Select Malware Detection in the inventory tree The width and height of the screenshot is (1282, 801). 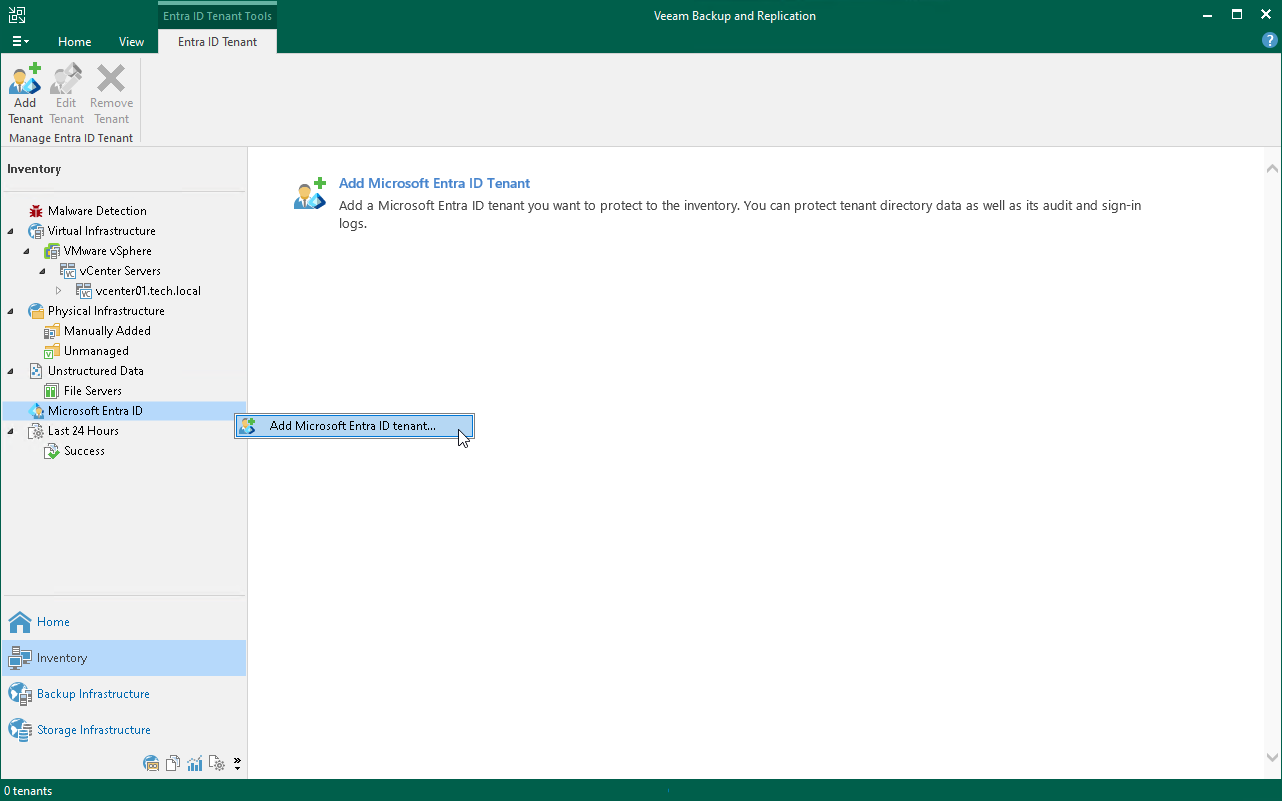(97, 211)
